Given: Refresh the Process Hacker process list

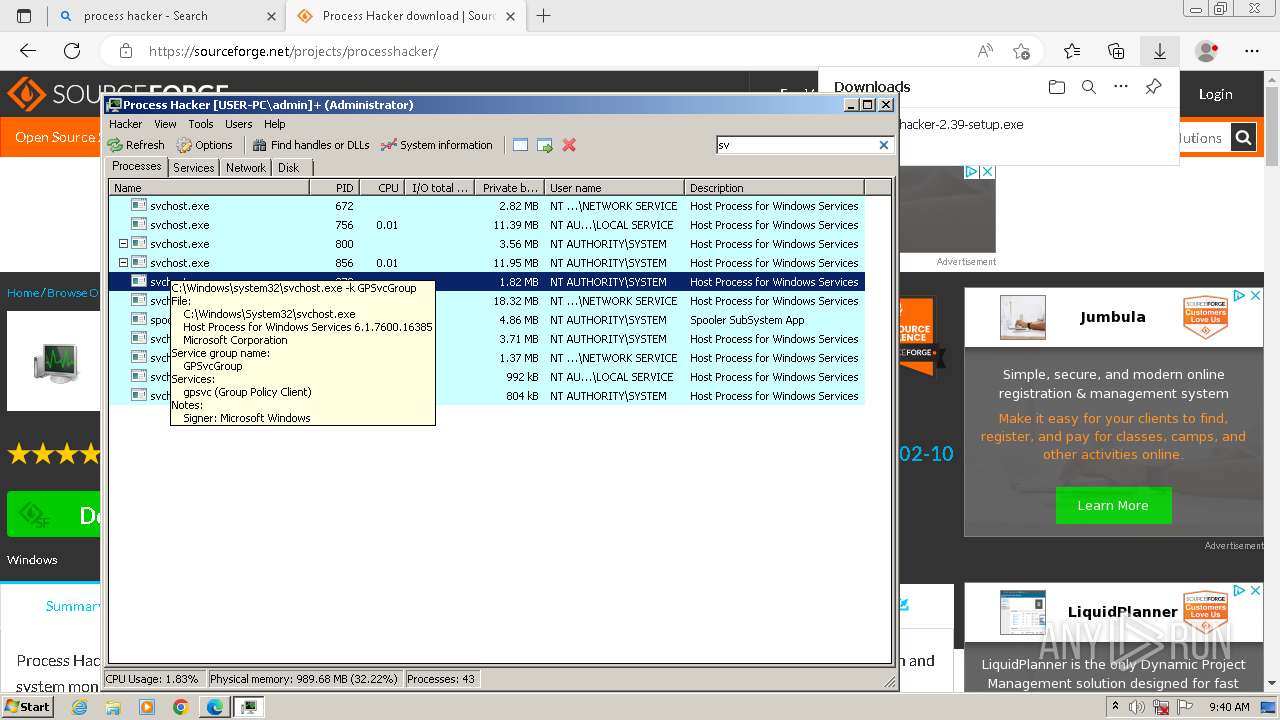Looking at the screenshot, I should point(136,145).
